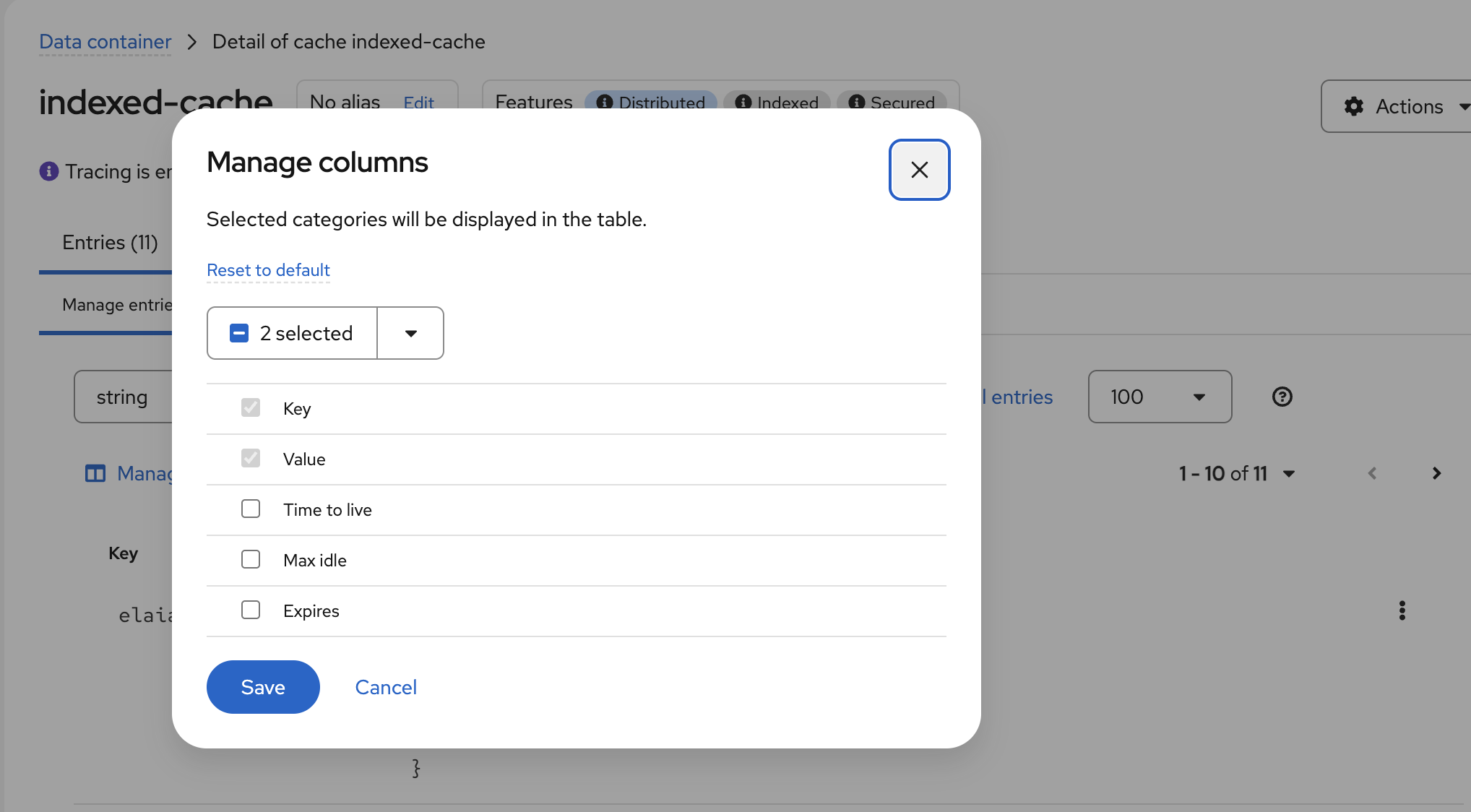Viewport: 1471px width, 812px height.
Task: Open the 1 - 10 of 11 pagination dropdown
Action: click(x=1236, y=474)
